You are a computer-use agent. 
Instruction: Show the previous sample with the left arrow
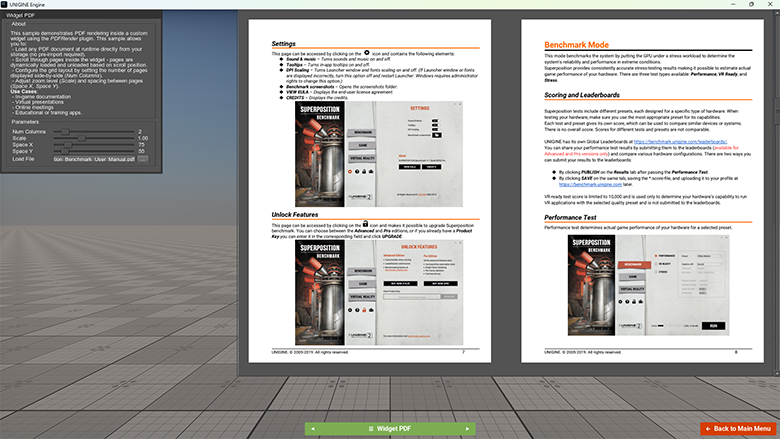pos(313,429)
